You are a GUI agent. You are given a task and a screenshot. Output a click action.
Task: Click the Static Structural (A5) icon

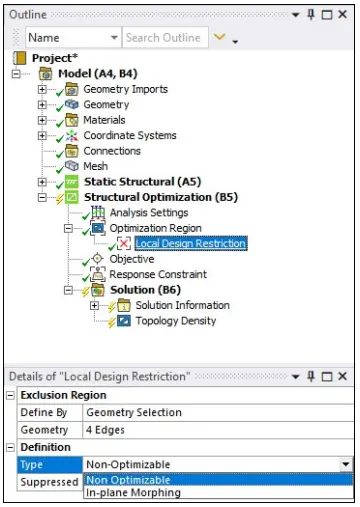coord(71,182)
